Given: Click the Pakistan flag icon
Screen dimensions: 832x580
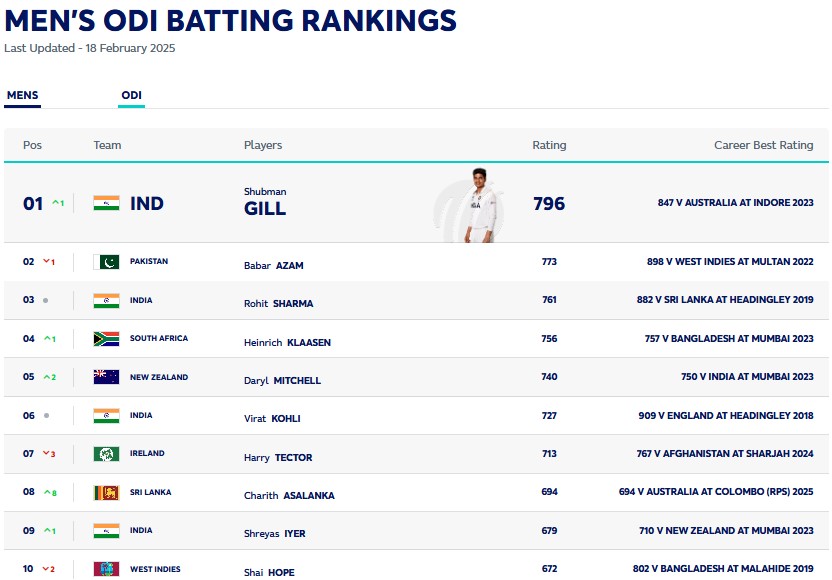Looking at the screenshot, I should (106, 262).
